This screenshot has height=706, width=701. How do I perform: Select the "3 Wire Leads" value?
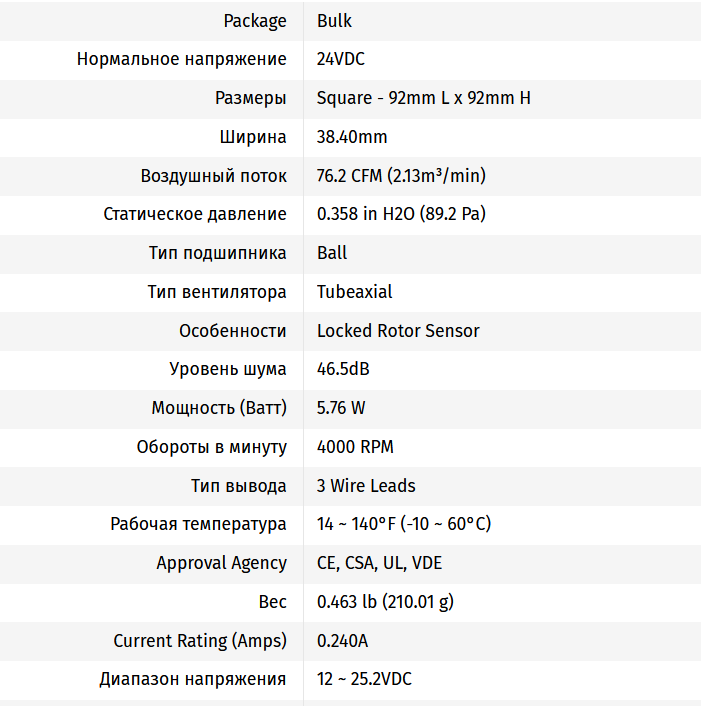point(366,486)
